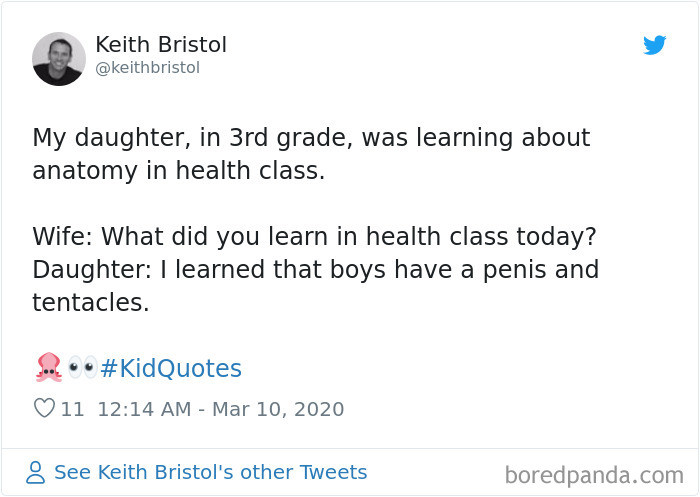Click the octopus emoji in the tweet
The image size is (700, 497).
pyautogui.click(x=48, y=368)
